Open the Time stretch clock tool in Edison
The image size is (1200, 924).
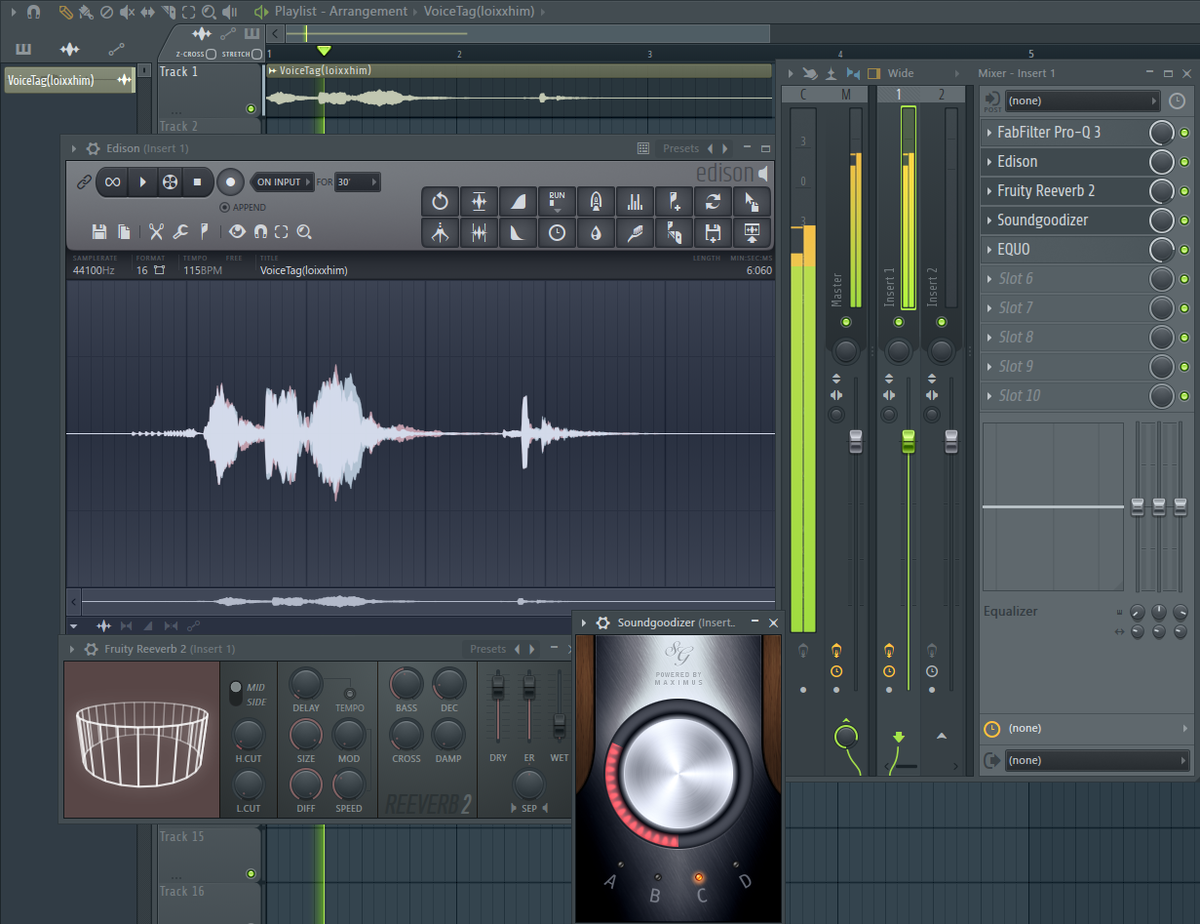[557, 233]
